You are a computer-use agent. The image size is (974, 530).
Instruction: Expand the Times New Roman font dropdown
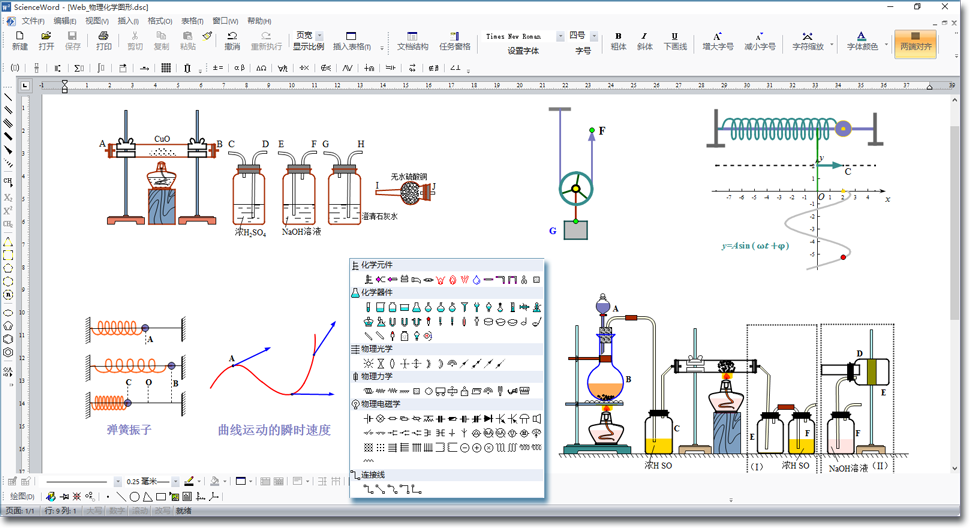pos(560,36)
